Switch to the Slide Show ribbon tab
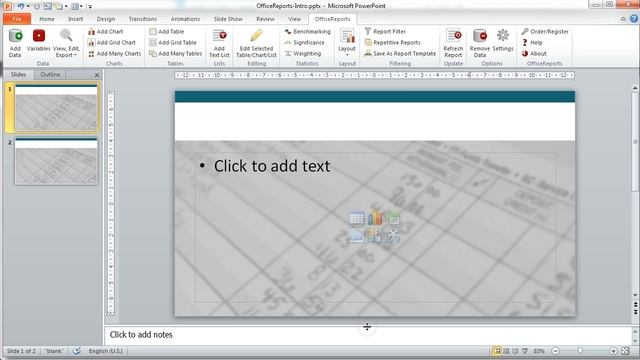 coord(228,19)
